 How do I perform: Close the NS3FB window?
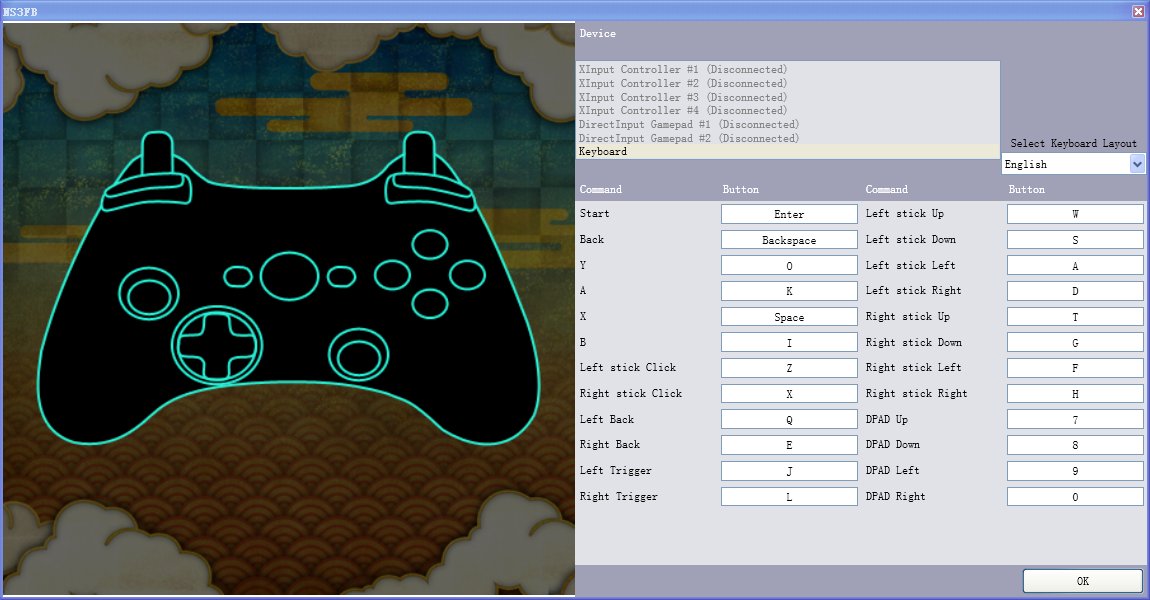coord(1138,11)
